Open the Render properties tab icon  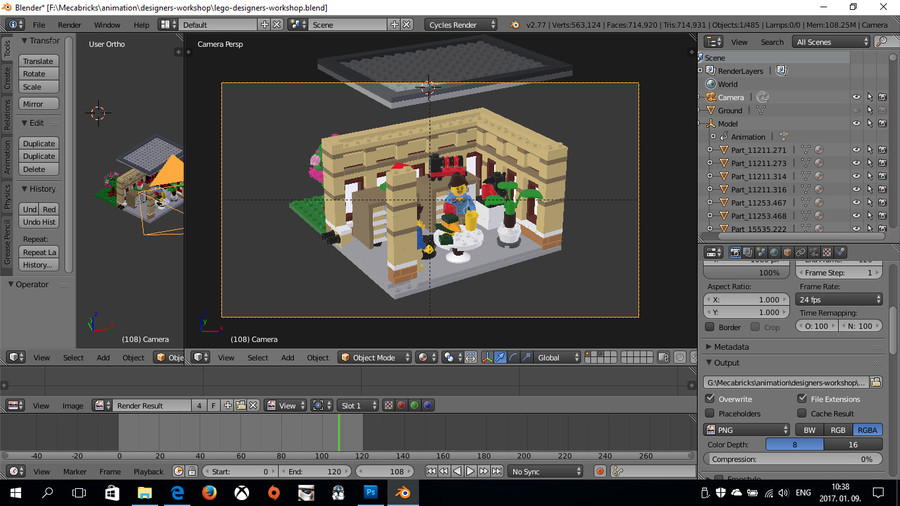pos(735,252)
